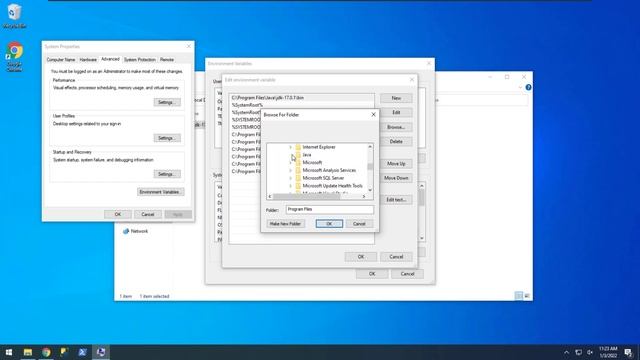Click the Move Down button

pos(396,178)
